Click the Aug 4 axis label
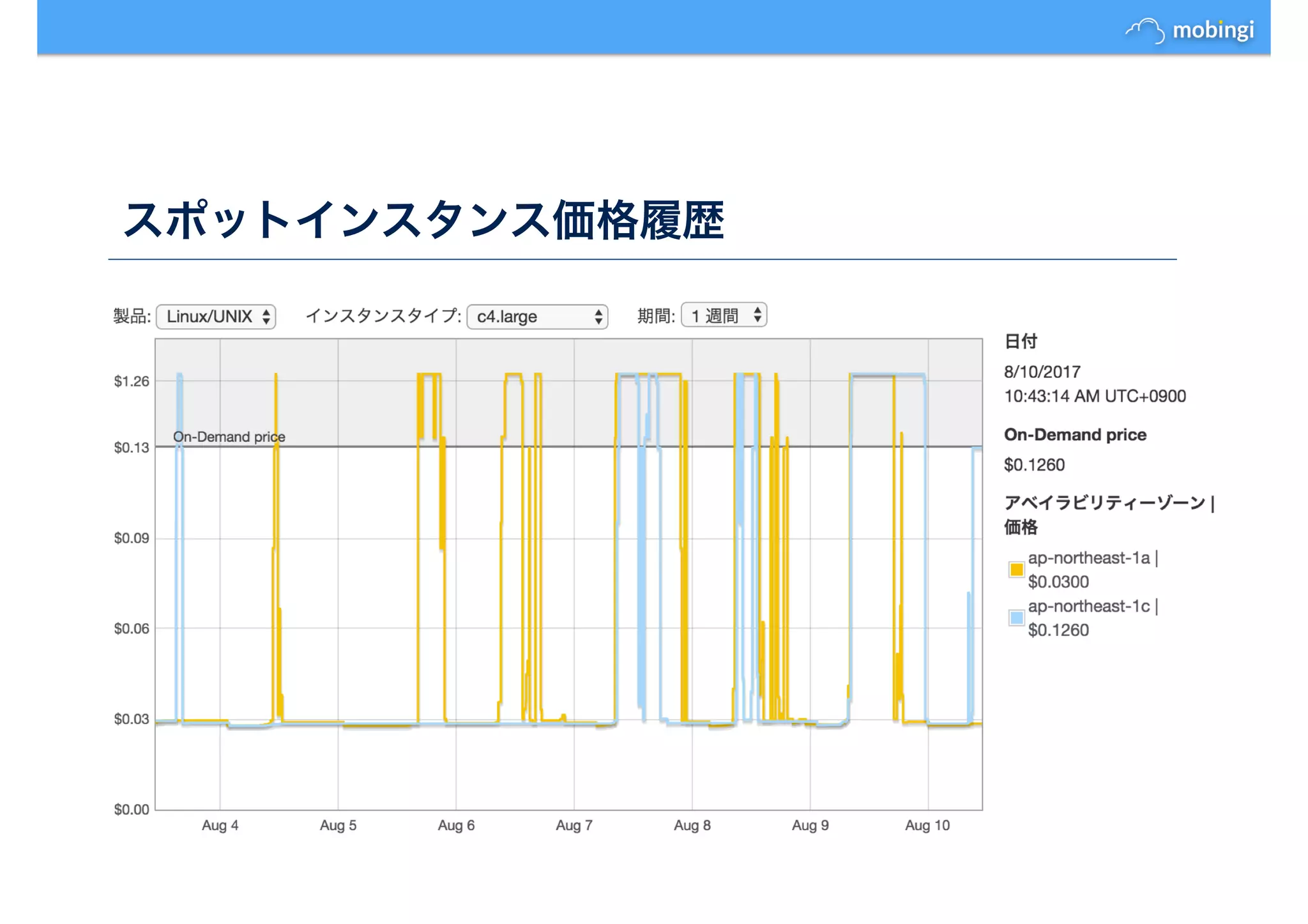This screenshot has height=924, width=1308. [x=220, y=825]
